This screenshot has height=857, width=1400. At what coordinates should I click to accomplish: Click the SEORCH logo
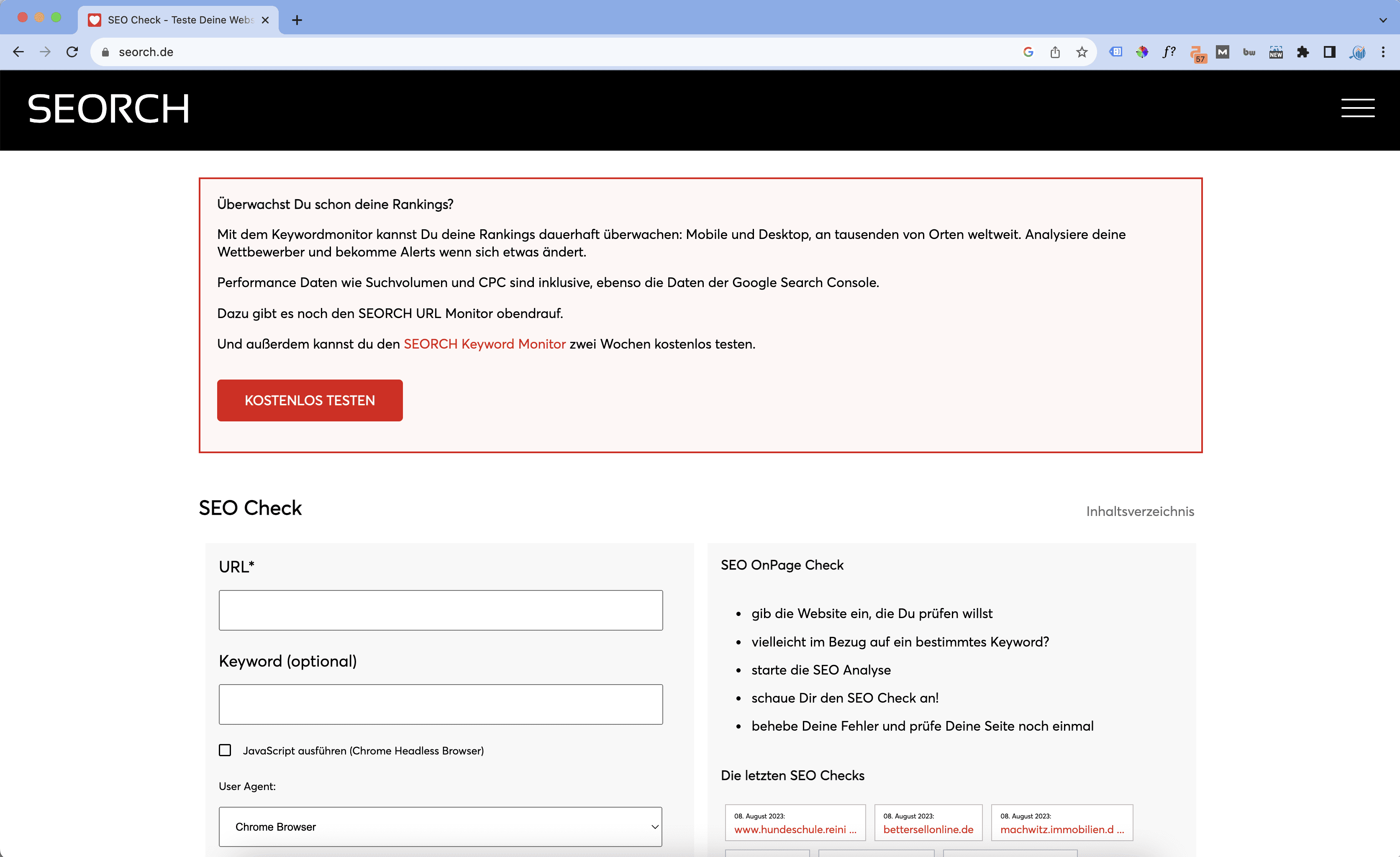coord(108,108)
